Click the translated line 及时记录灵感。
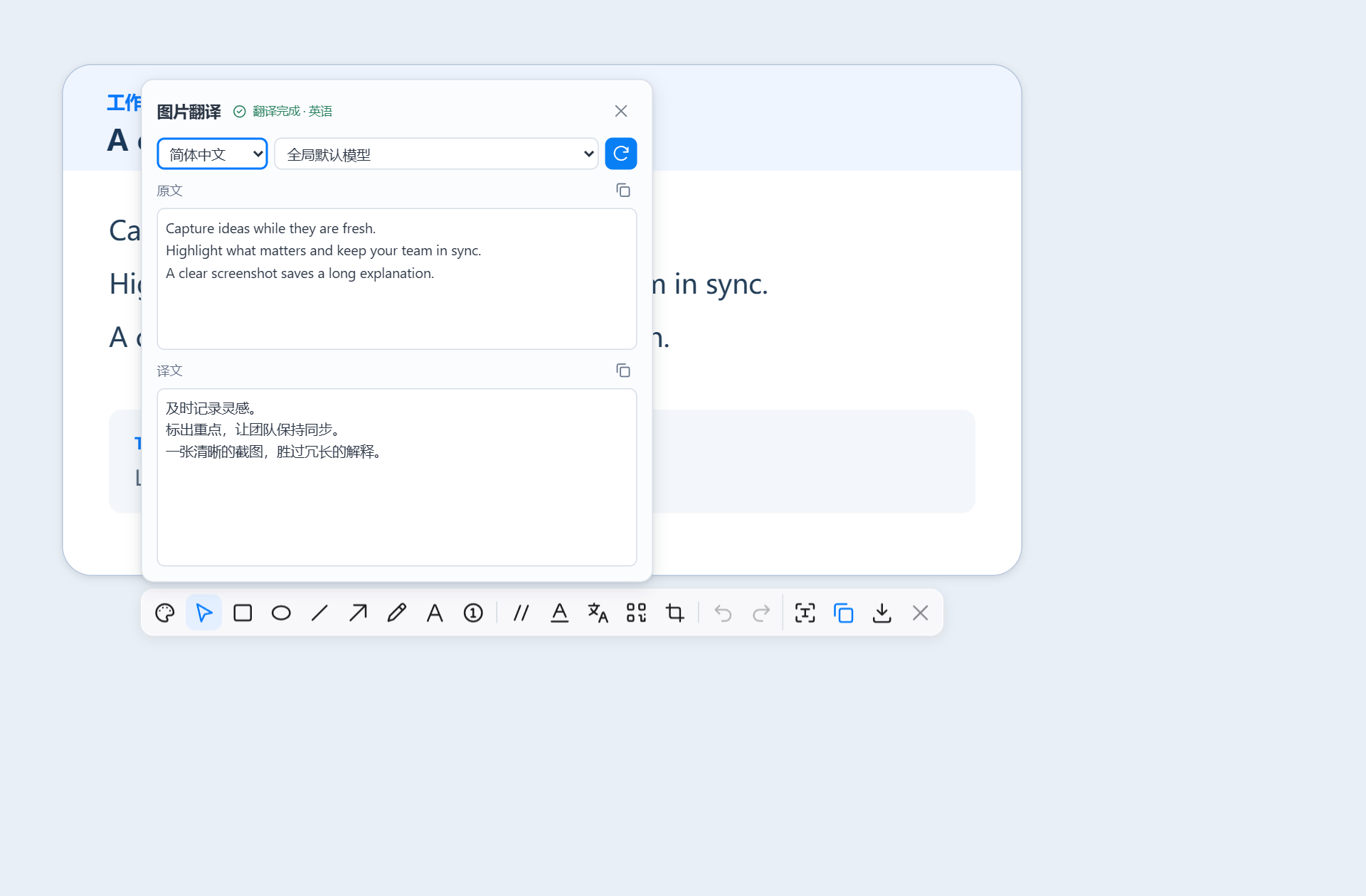The image size is (1366, 896). pyautogui.click(x=211, y=408)
